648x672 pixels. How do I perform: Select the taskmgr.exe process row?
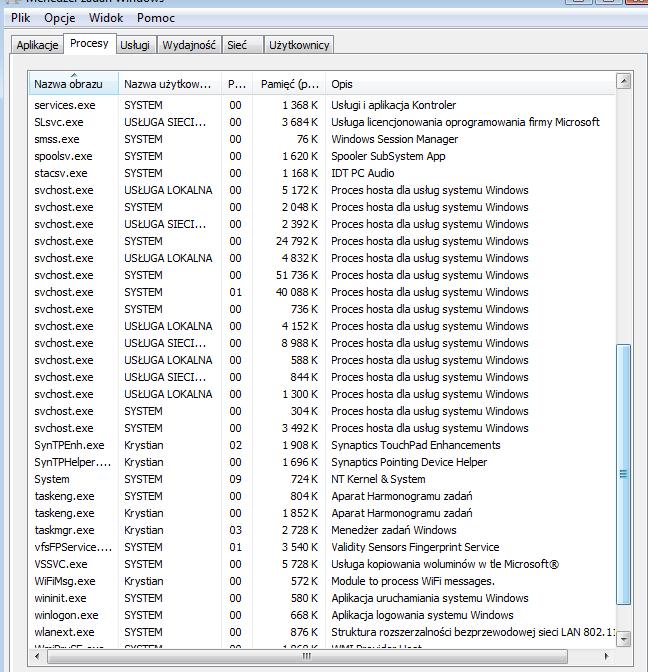click(64, 530)
